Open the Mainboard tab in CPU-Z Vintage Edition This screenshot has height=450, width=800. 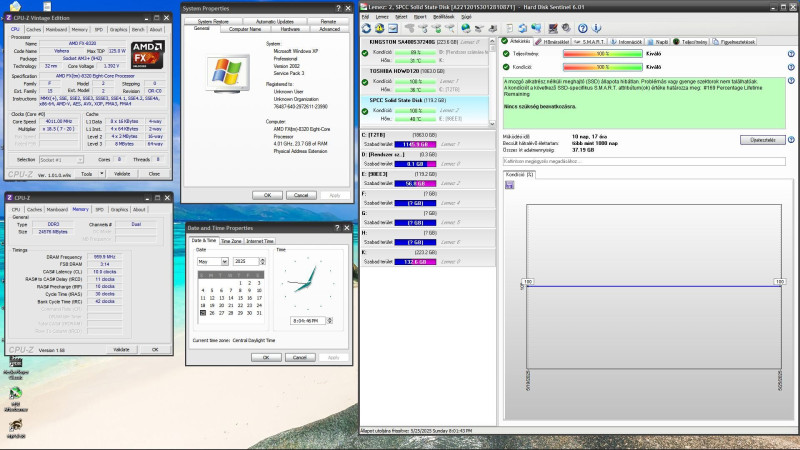click(x=56, y=30)
